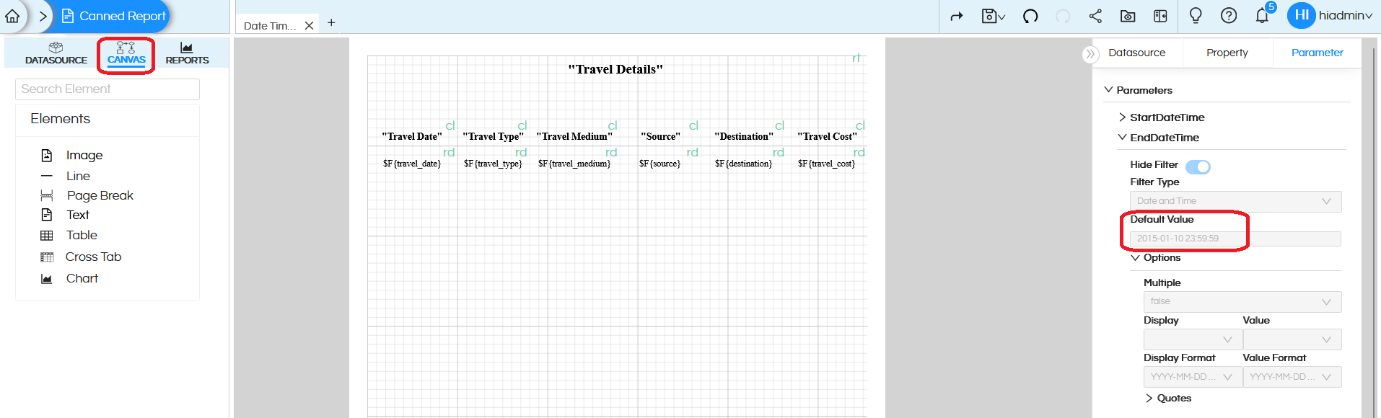Image resolution: width=1381 pixels, height=418 pixels.
Task: Select the $F{travel_type} field
Action: pyautogui.click(x=493, y=163)
